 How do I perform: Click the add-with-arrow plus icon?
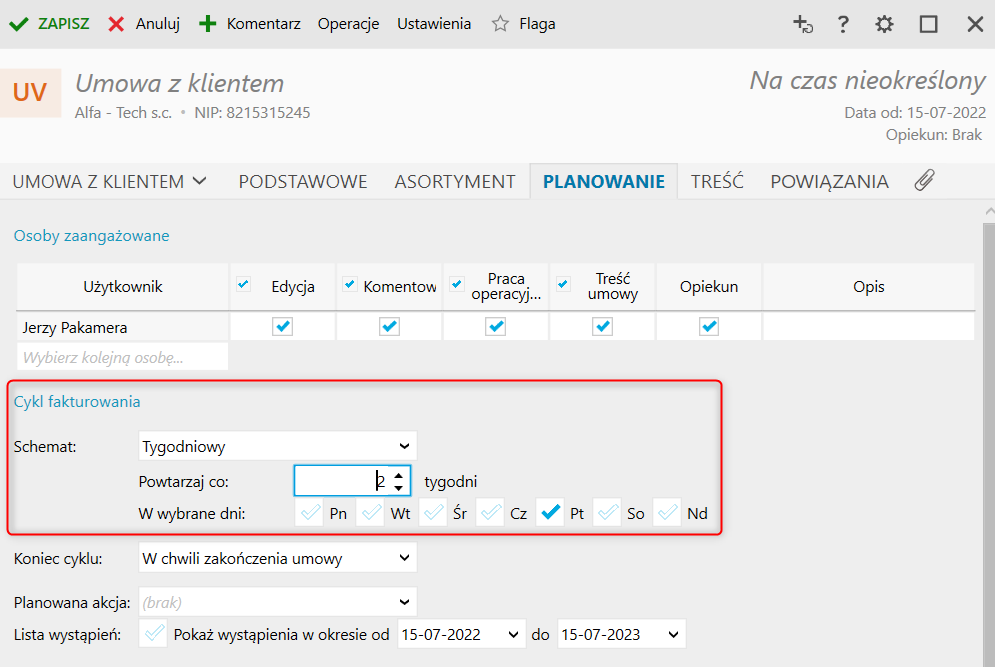(x=802, y=24)
